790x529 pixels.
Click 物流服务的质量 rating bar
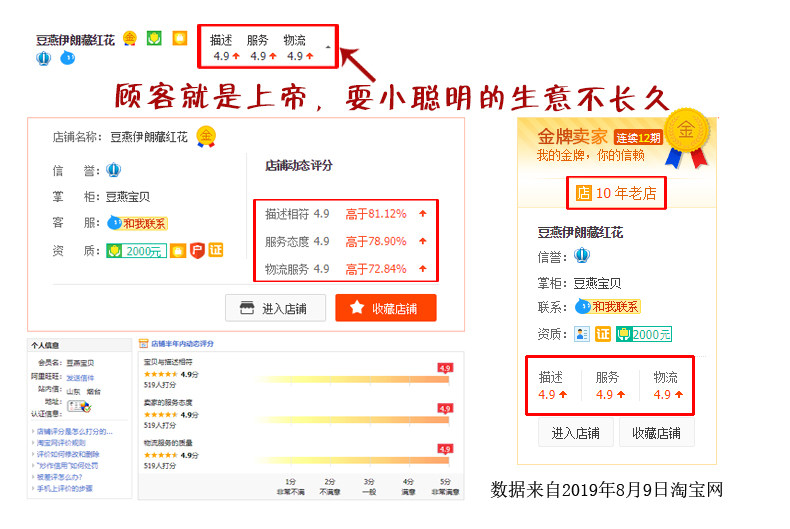[353, 459]
